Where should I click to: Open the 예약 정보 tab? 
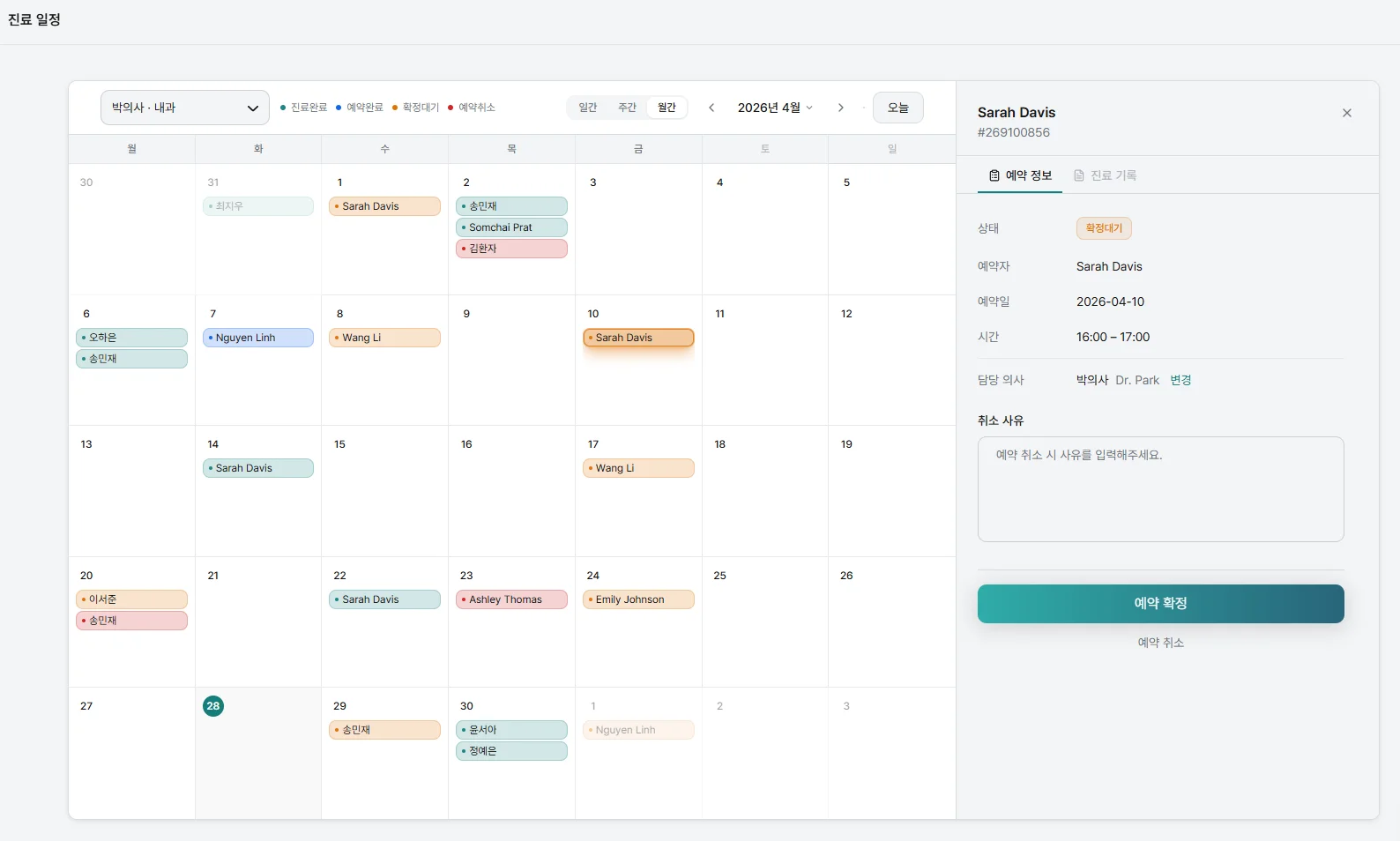click(x=1020, y=175)
